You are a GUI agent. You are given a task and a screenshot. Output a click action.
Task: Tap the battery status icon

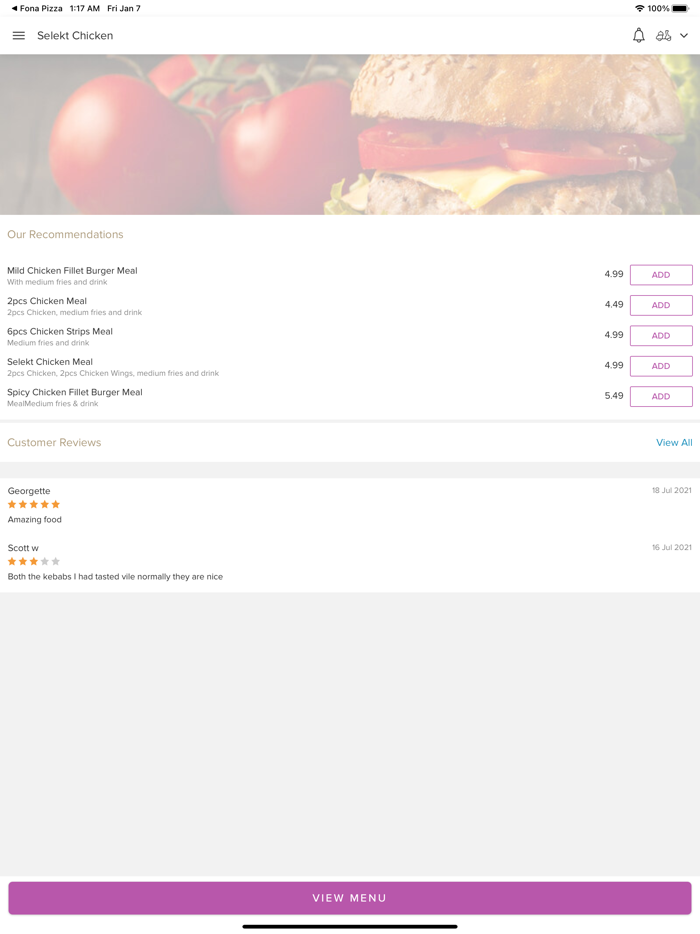click(681, 9)
